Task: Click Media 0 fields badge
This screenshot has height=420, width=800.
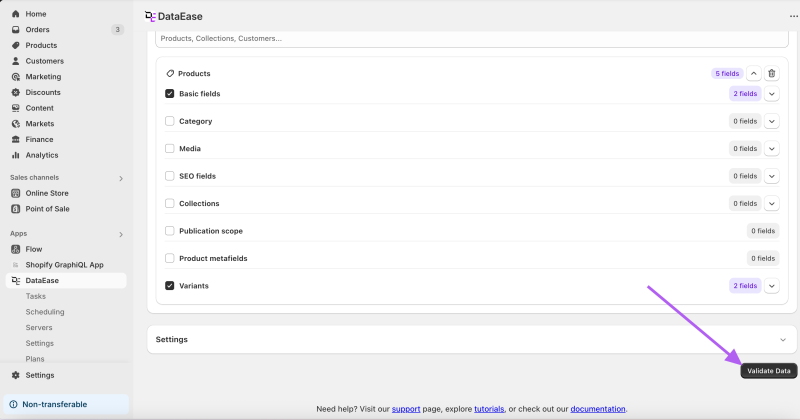Action: pos(745,149)
